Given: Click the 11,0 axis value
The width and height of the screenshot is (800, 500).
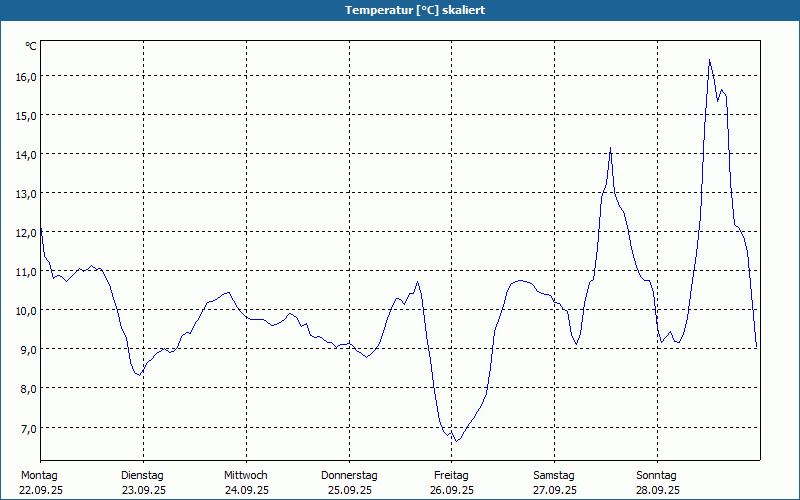Looking at the screenshot, I should tap(26, 272).
